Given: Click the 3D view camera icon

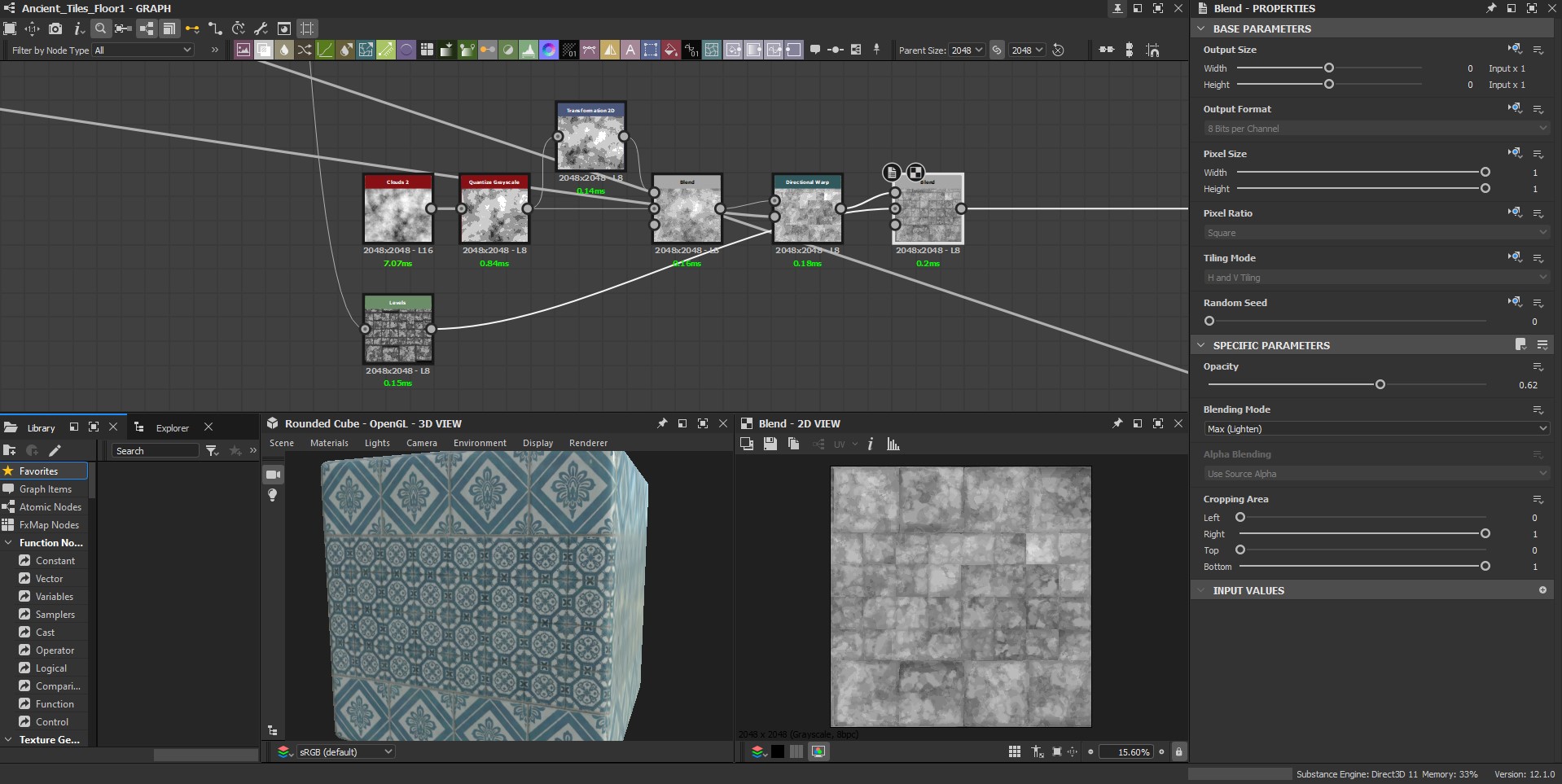Looking at the screenshot, I should [274, 475].
